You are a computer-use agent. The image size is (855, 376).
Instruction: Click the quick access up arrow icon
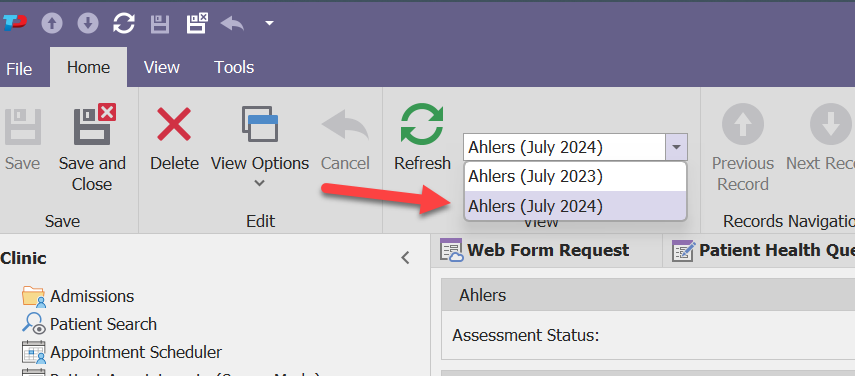[52, 23]
